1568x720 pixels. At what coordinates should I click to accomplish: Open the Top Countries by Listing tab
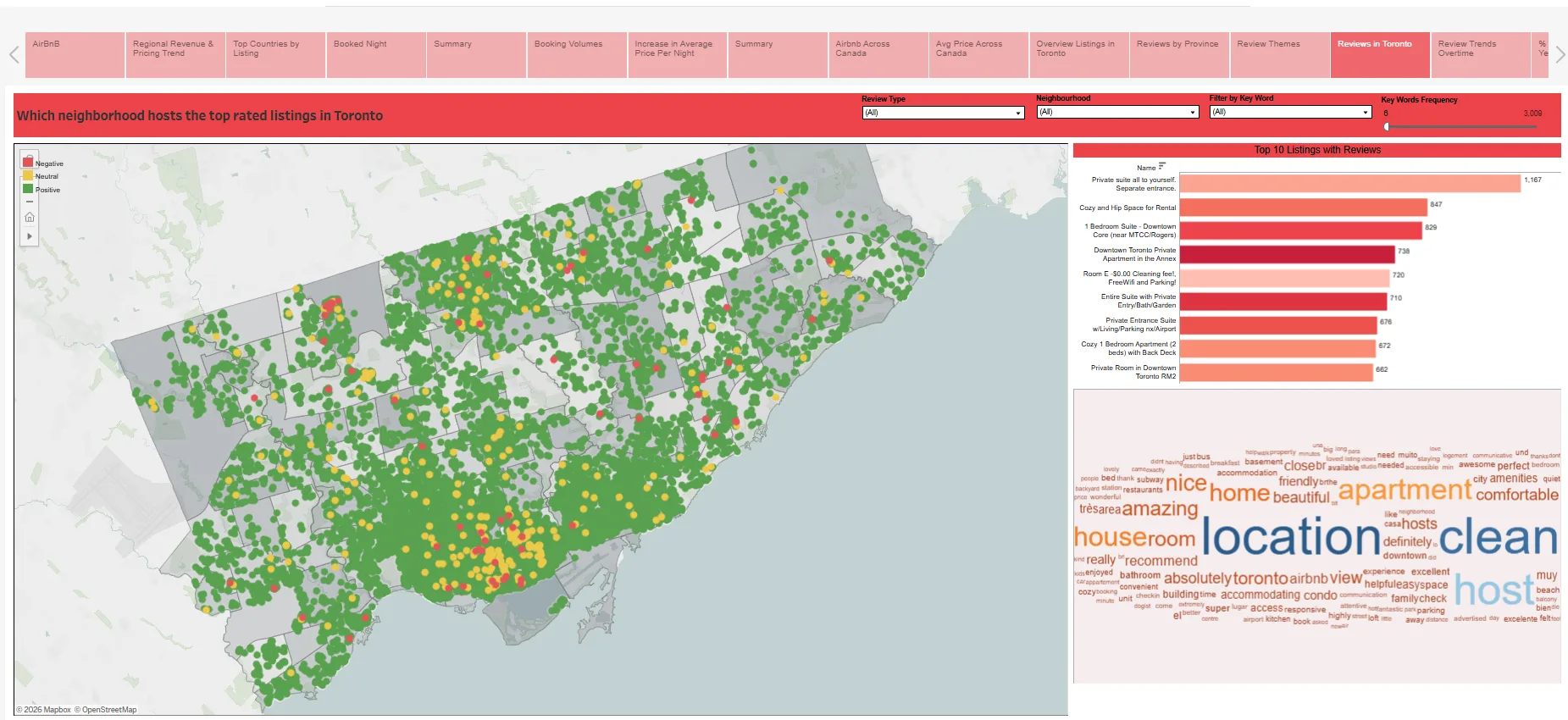(276, 55)
